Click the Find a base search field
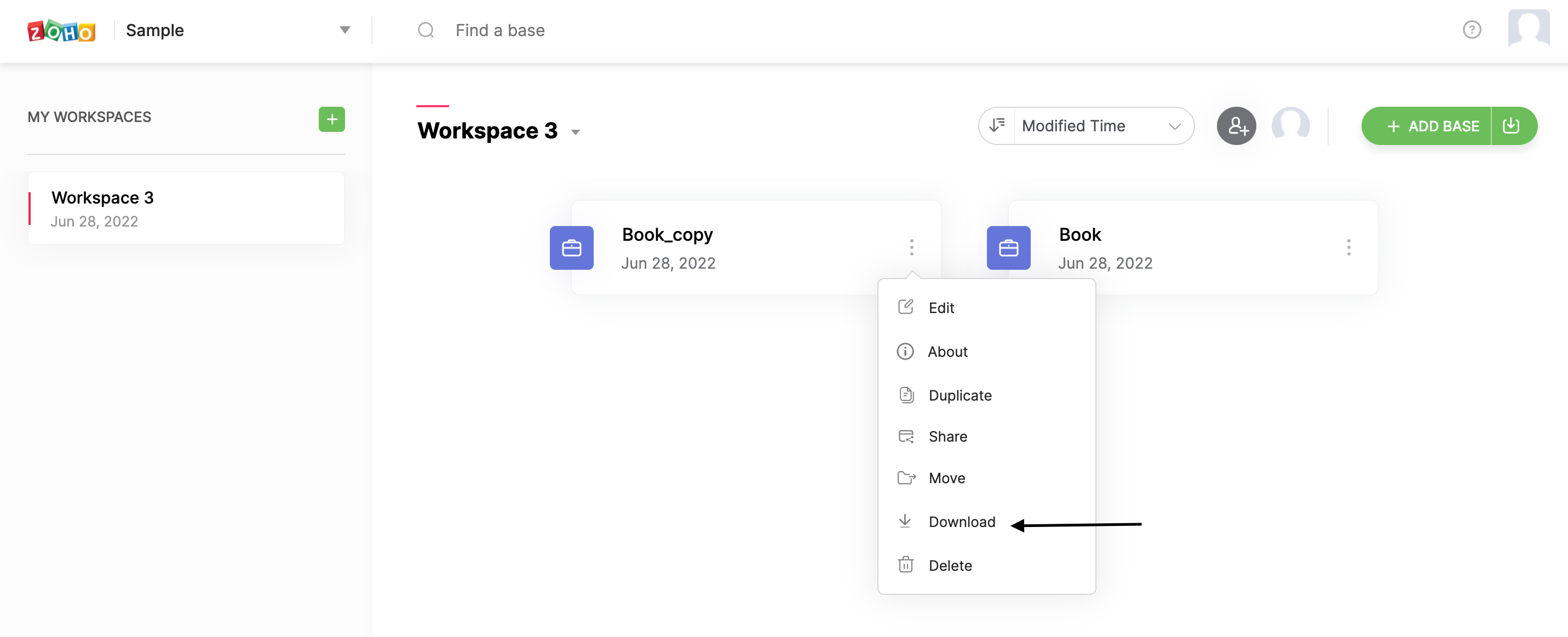 pyautogui.click(x=499, y=31)
